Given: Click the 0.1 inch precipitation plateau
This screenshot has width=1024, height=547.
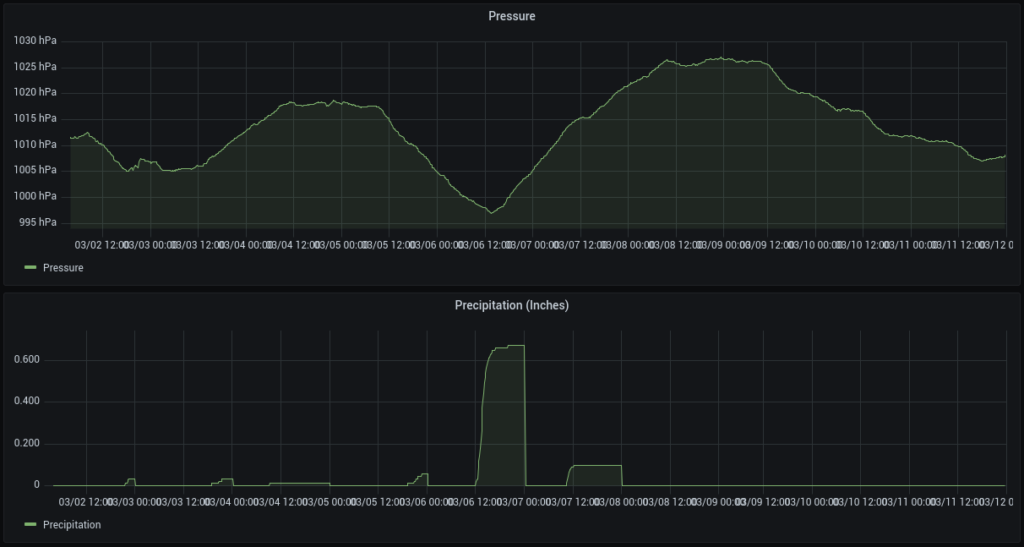Looking at the screenshot, I should 596,466.
